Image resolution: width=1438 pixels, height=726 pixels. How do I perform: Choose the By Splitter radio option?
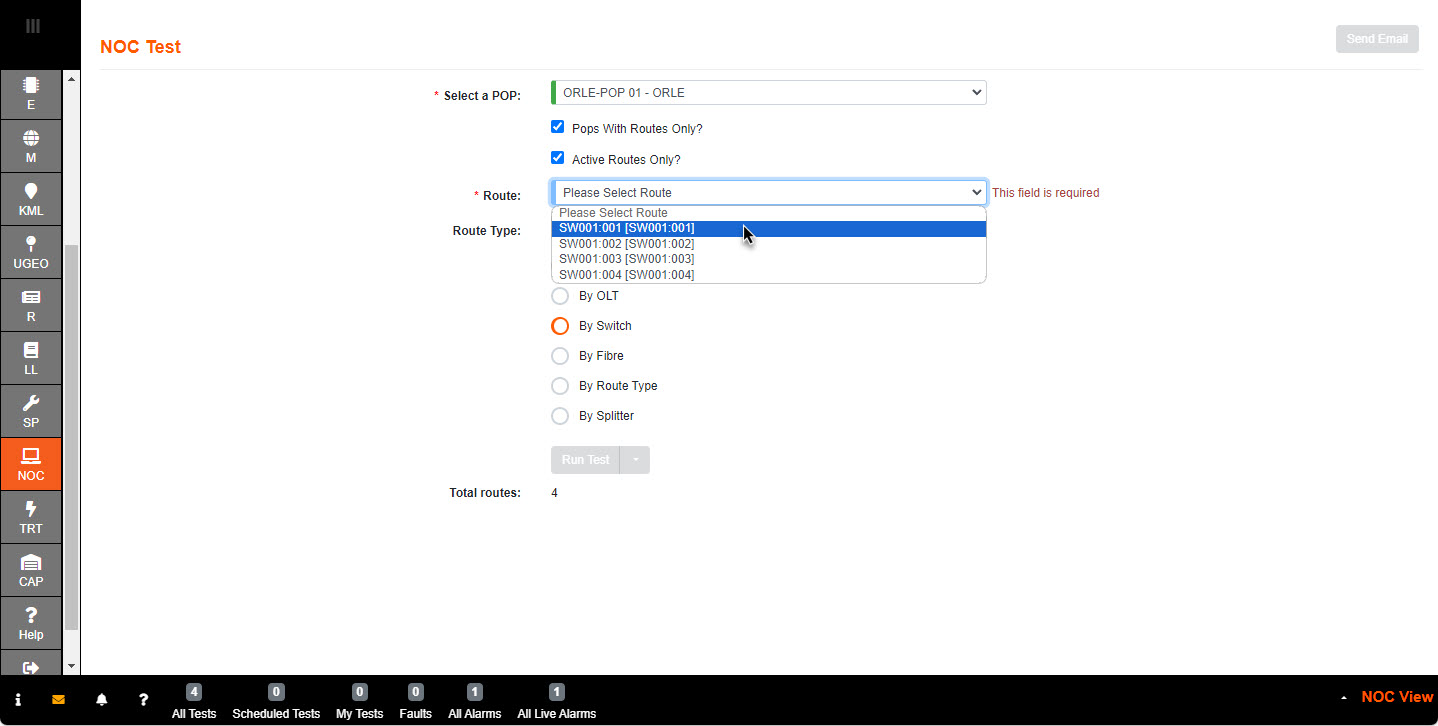pyautogui.click(x=560, y=416)
